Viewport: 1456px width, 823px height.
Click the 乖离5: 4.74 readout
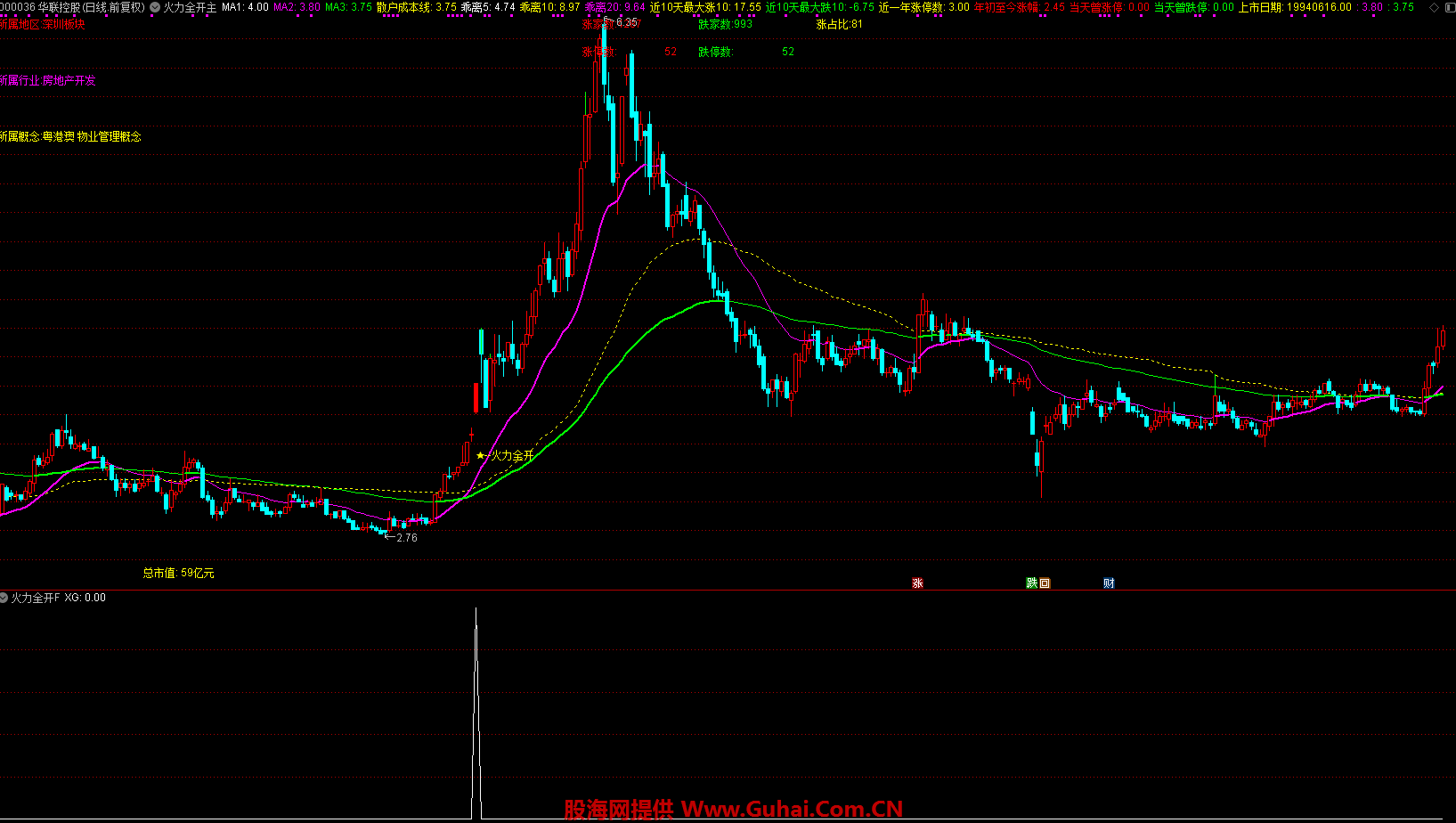[x=488, y=7]
